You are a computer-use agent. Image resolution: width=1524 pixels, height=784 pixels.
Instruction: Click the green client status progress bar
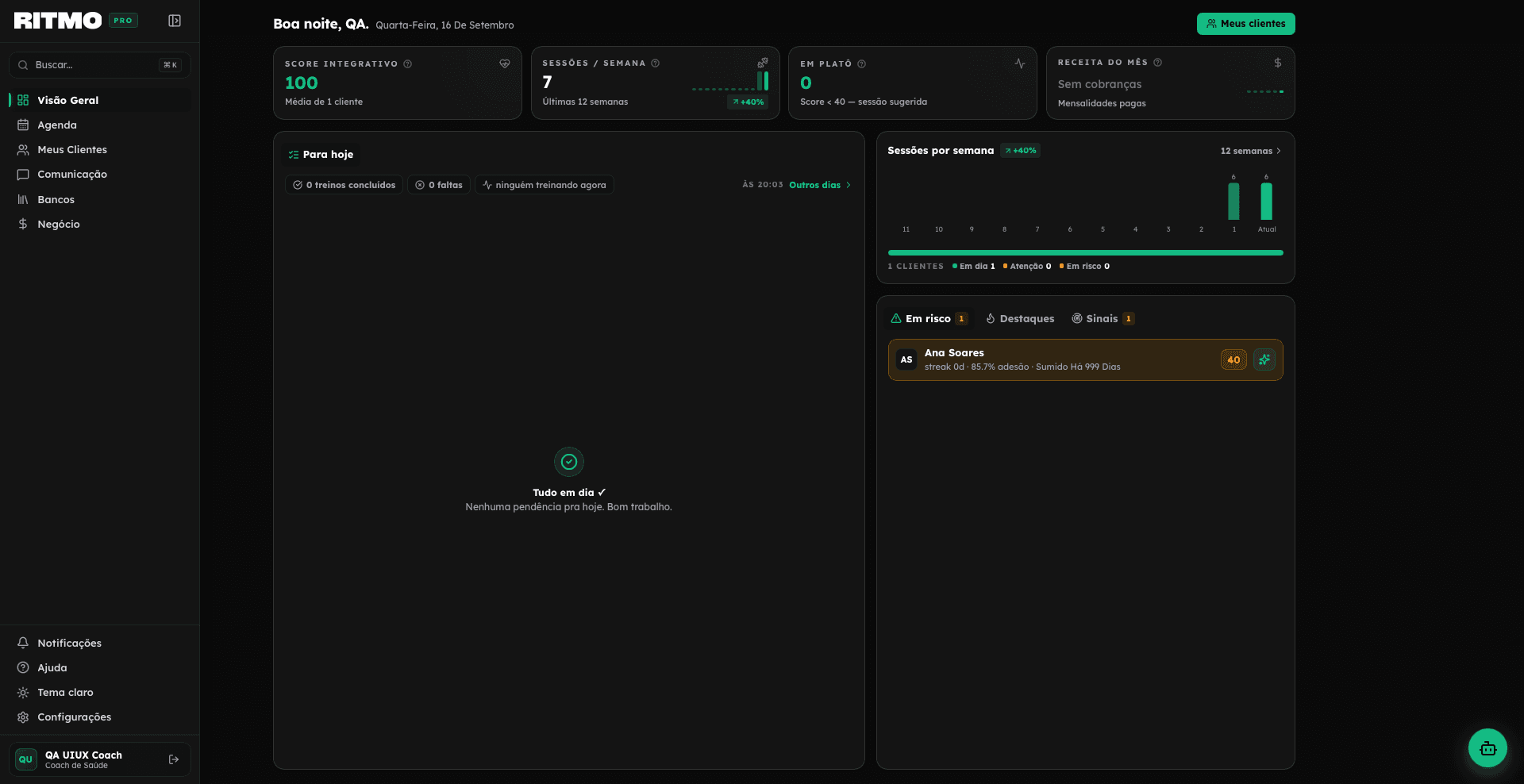click(1086, 252)
